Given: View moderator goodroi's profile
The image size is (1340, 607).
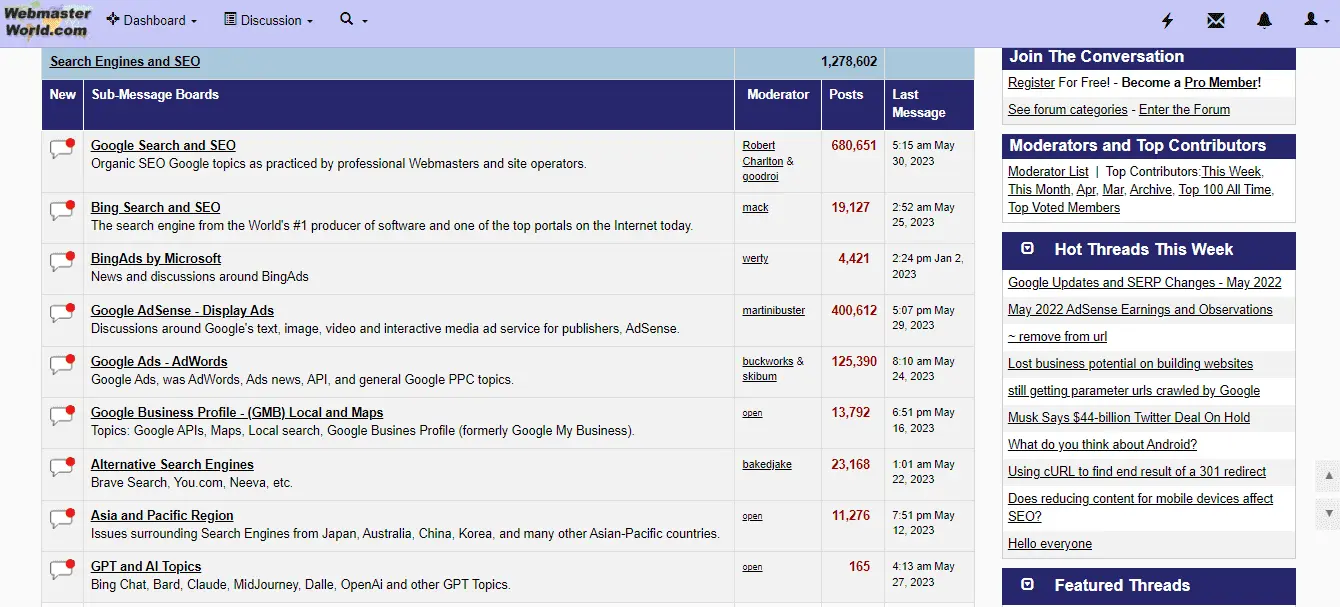Looking at the screenshot, I should pos(760,177).
